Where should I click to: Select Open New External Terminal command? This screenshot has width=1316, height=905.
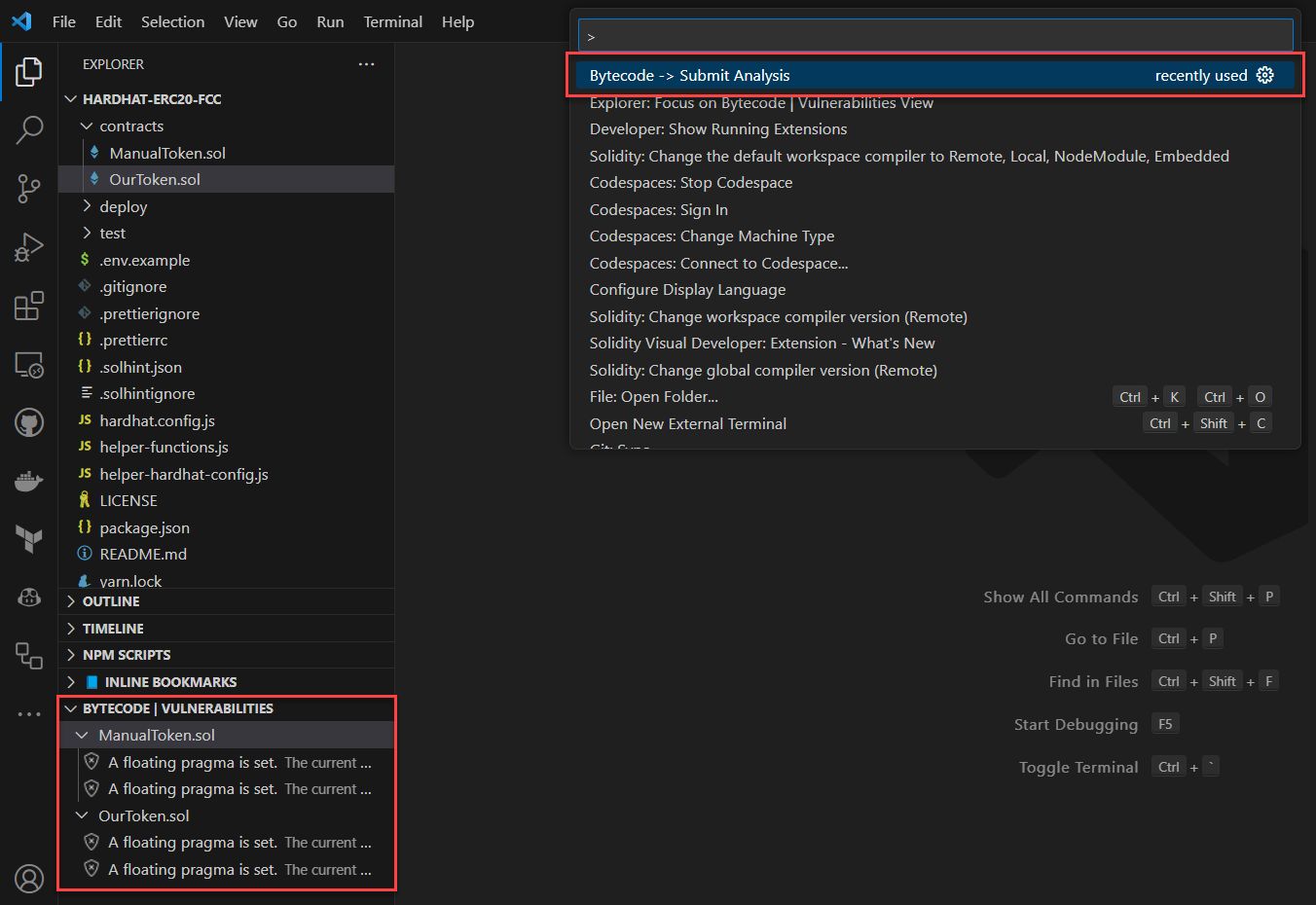[934, 423]
